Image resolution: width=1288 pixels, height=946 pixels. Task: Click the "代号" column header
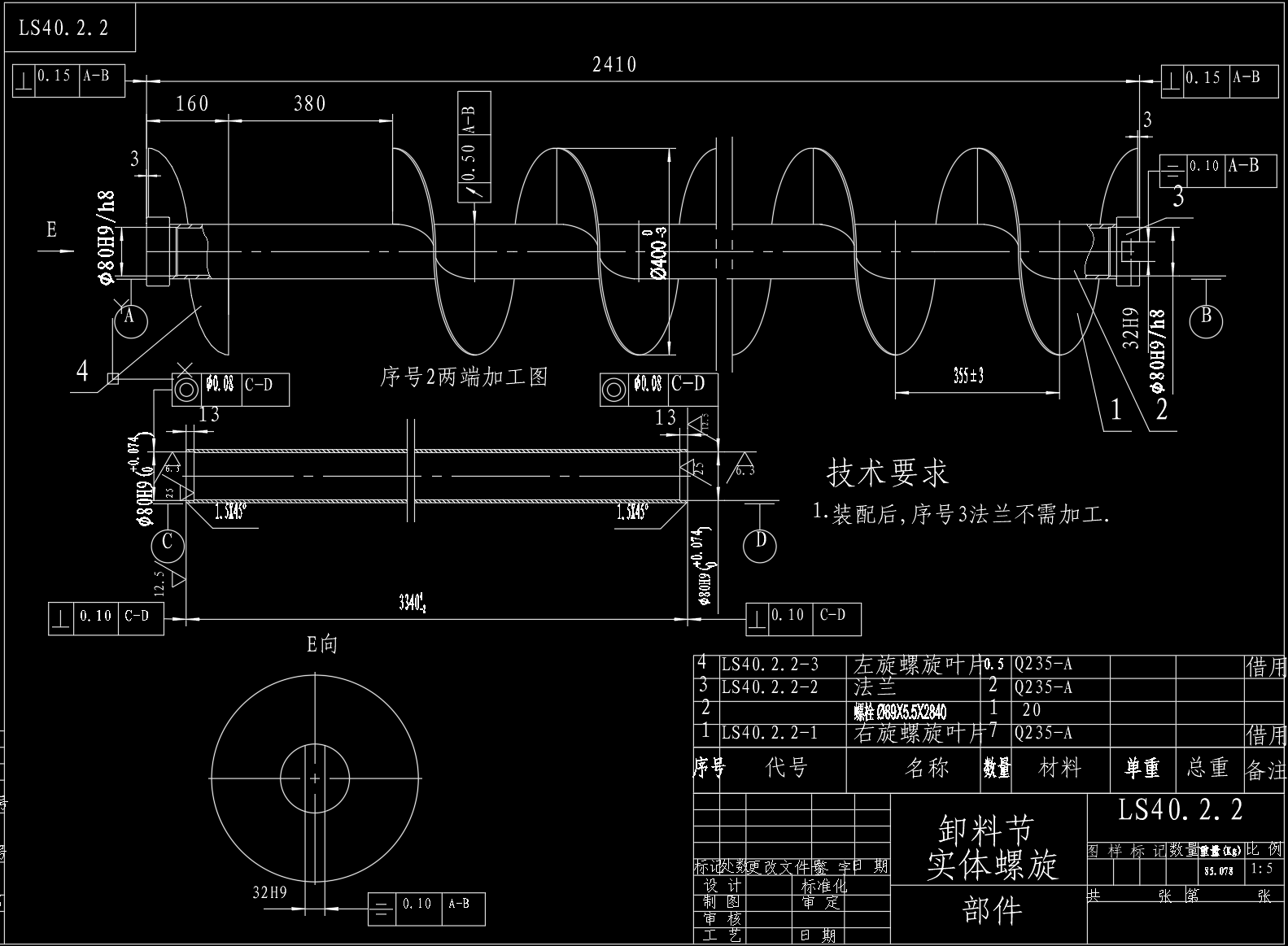(787, 767)
